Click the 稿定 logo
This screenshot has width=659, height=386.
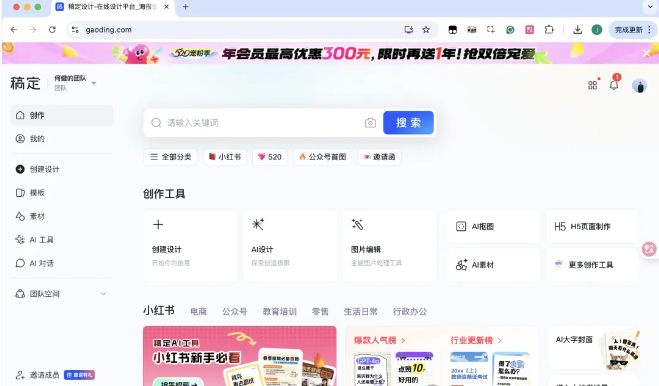click(25, 83)
